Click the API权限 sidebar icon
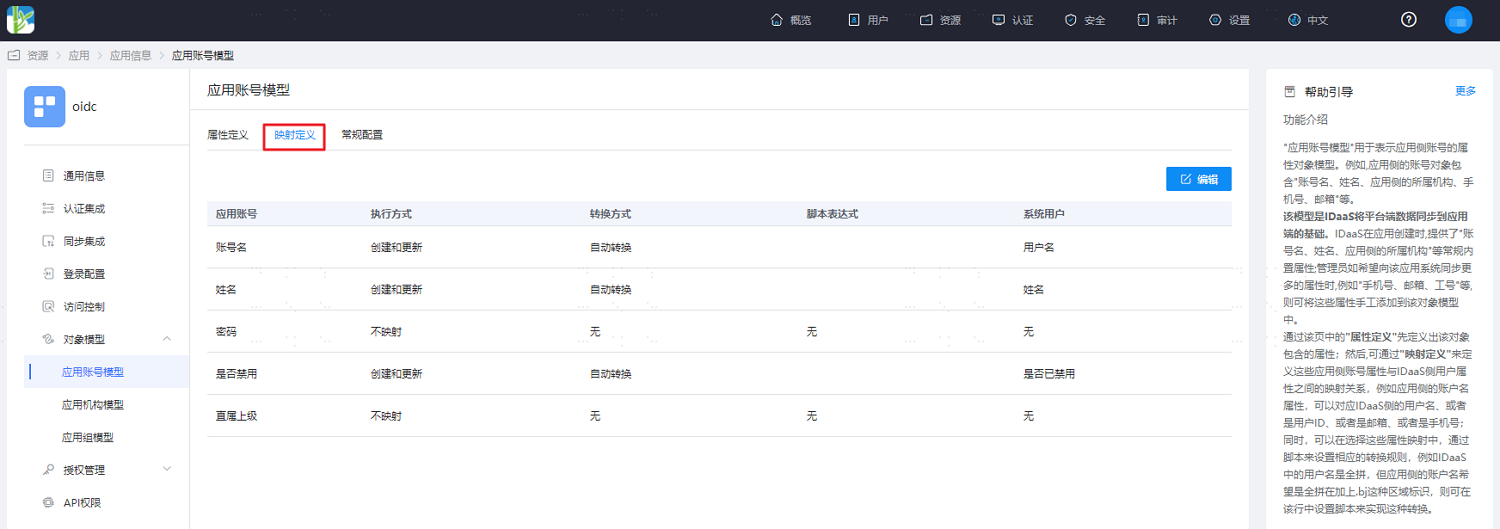Viewport: 1500px width, 529px height. [x=47, y=503]
